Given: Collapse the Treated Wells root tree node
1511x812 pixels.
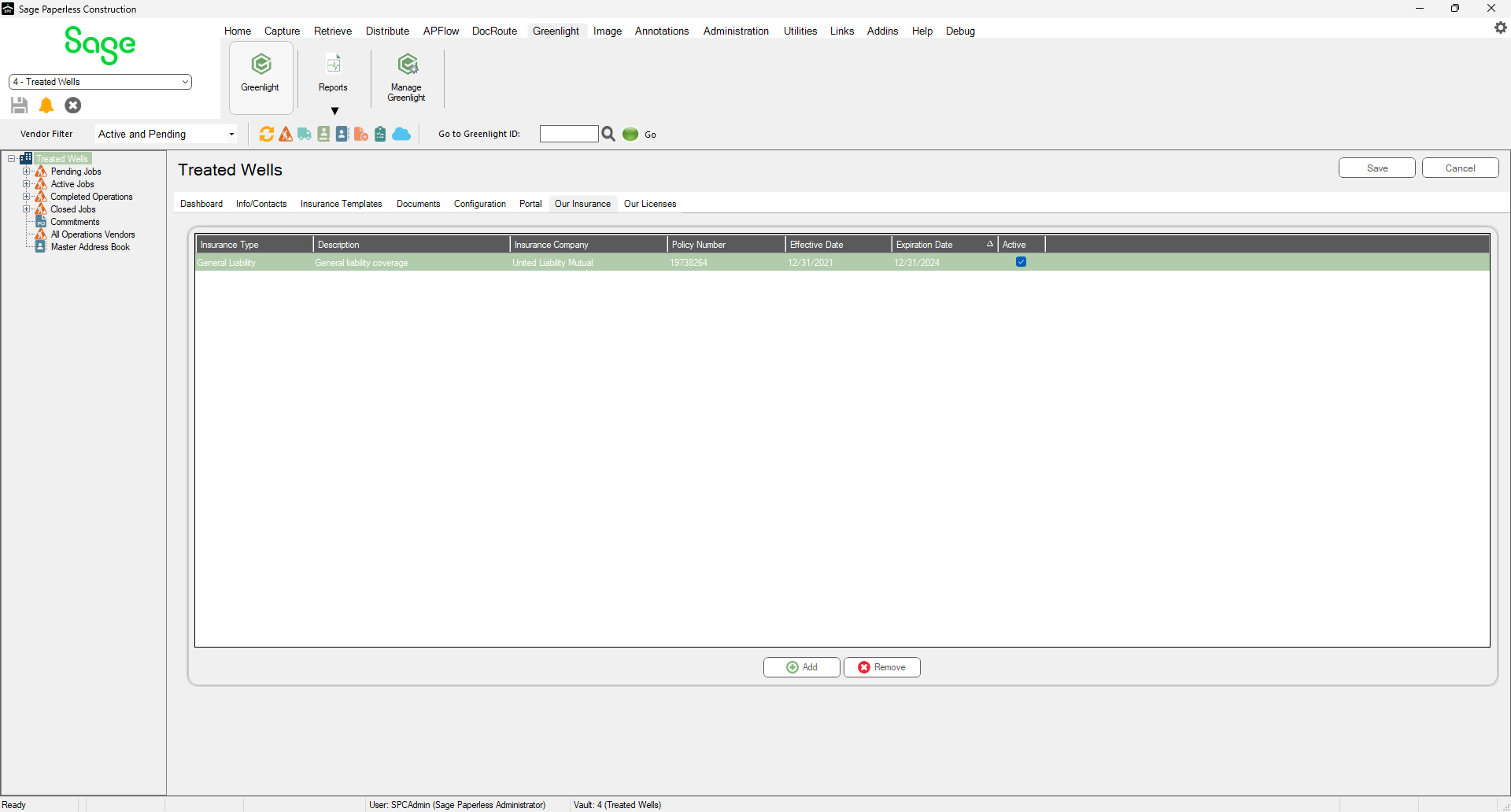Looking at the screenshot, I should 12,159.
